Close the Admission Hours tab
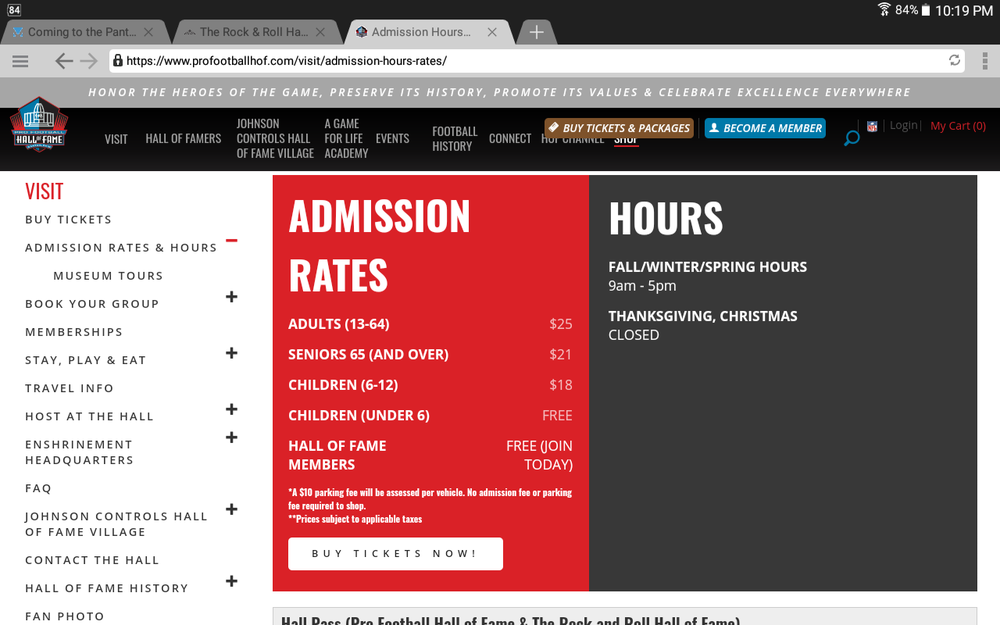 tap(492, 32)
